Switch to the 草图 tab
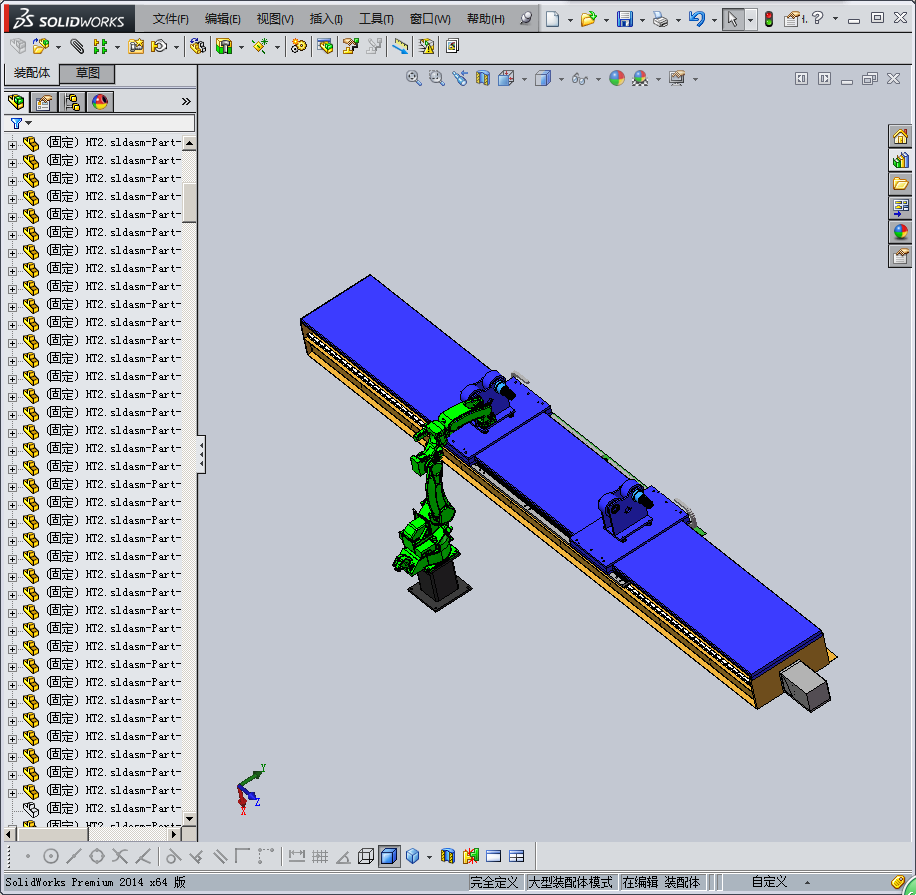Viewport: 916px width, 895px height. click(x=88, y=73)
